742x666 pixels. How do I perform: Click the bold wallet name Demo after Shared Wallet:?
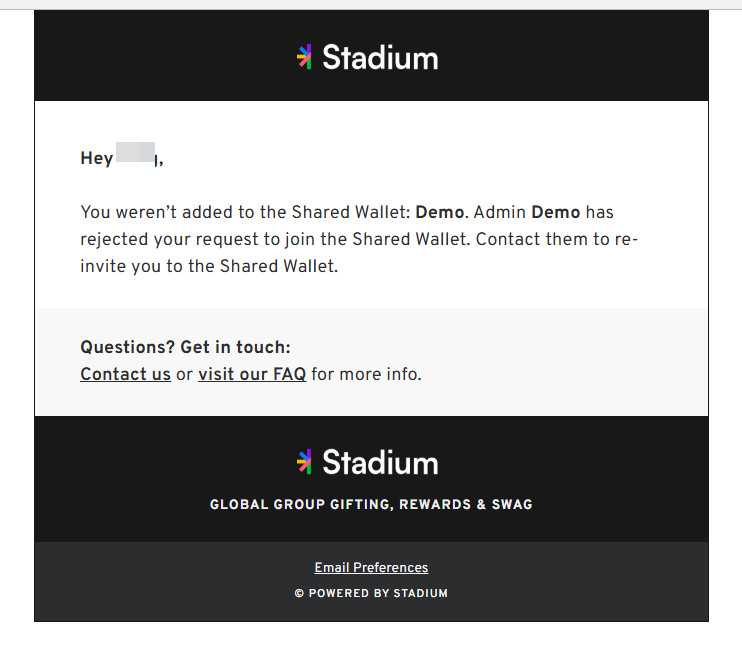tap(440, 212)
